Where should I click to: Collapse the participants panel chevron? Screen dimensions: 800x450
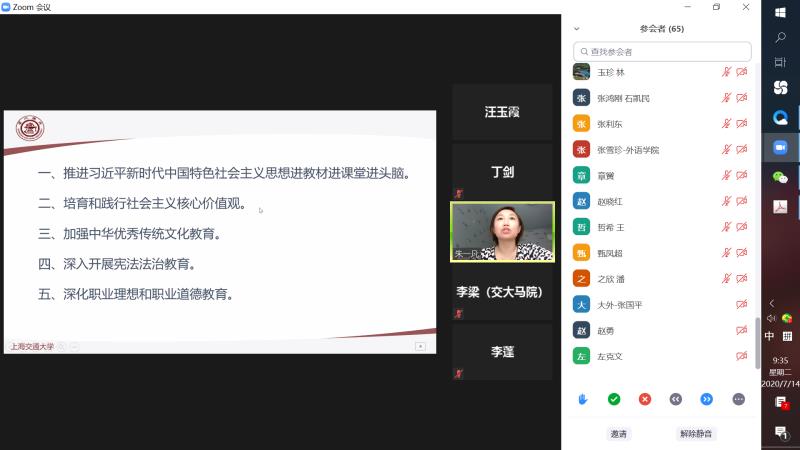[576, 29]
